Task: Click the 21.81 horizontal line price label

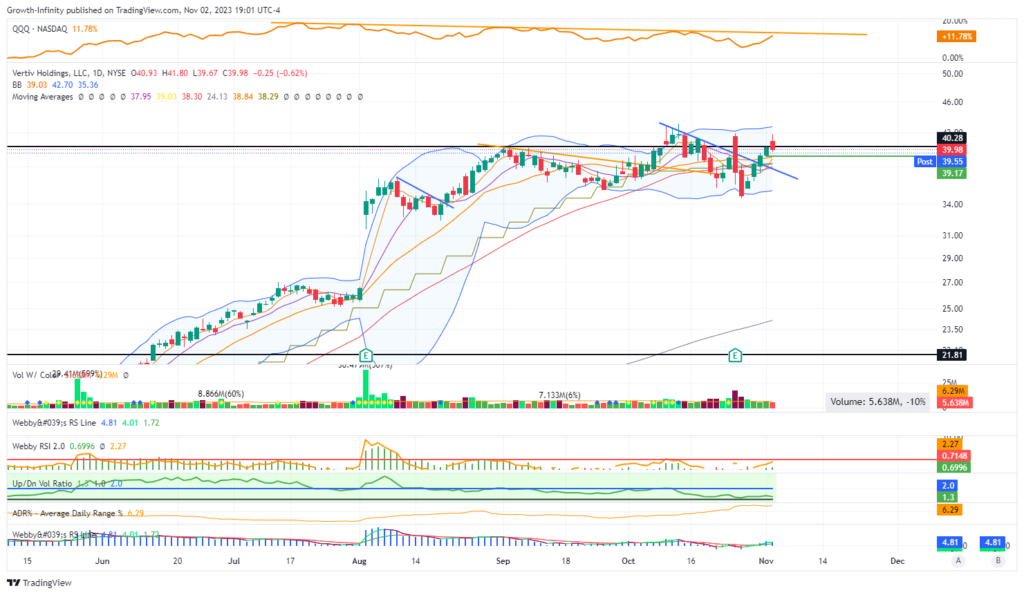Action: pyautogui.click(x=955, y=355)
